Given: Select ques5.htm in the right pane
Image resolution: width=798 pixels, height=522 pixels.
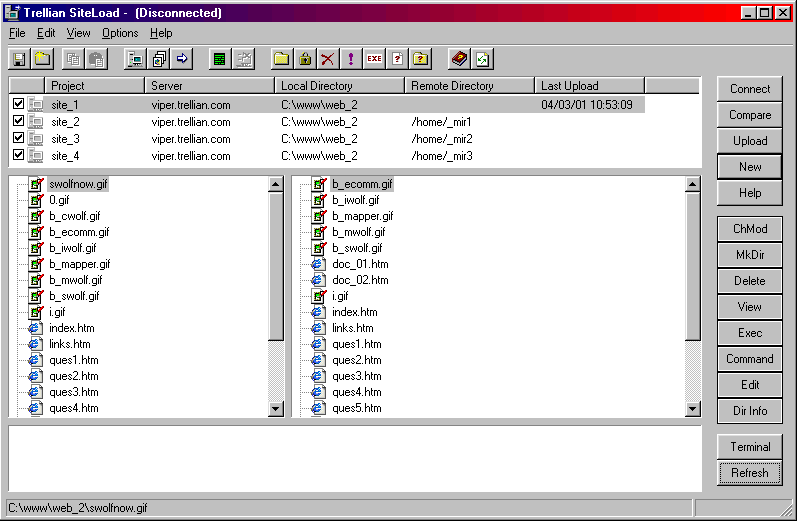Looking at the screenshot, I should [x=357, y=408].
